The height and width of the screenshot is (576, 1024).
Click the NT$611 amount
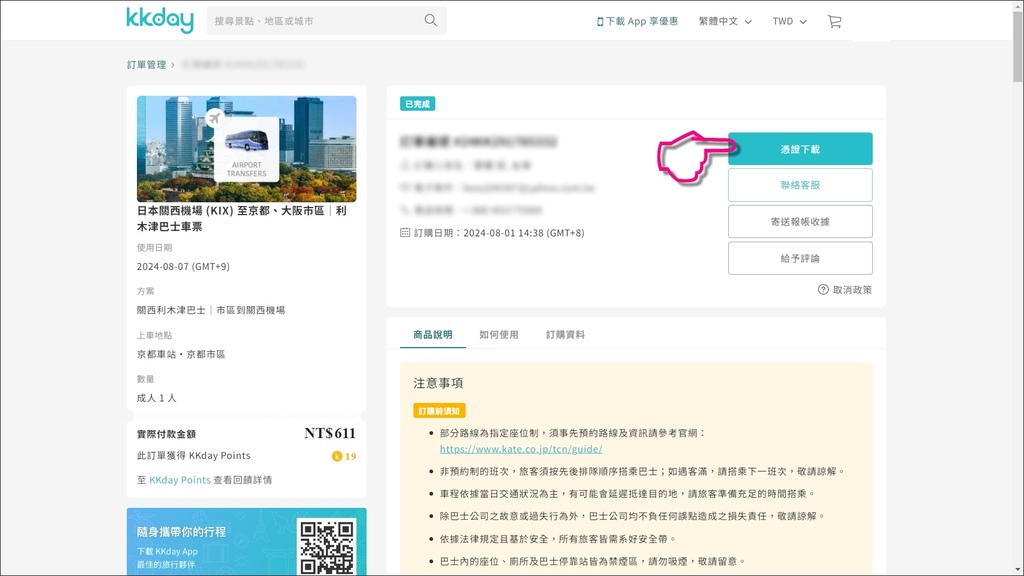[x=330, y=433]
